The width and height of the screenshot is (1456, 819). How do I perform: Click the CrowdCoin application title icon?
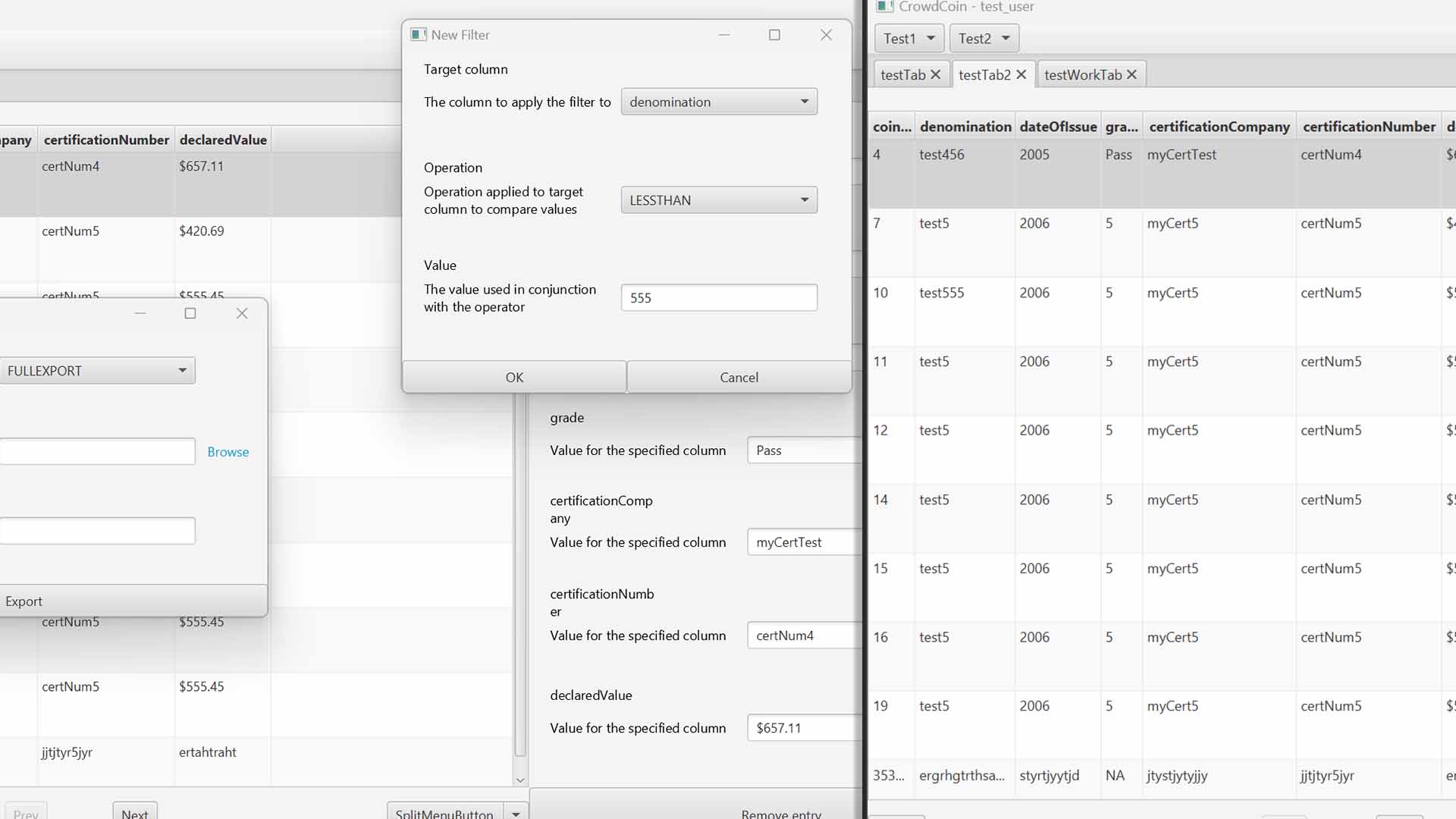(x=884, y=7)
